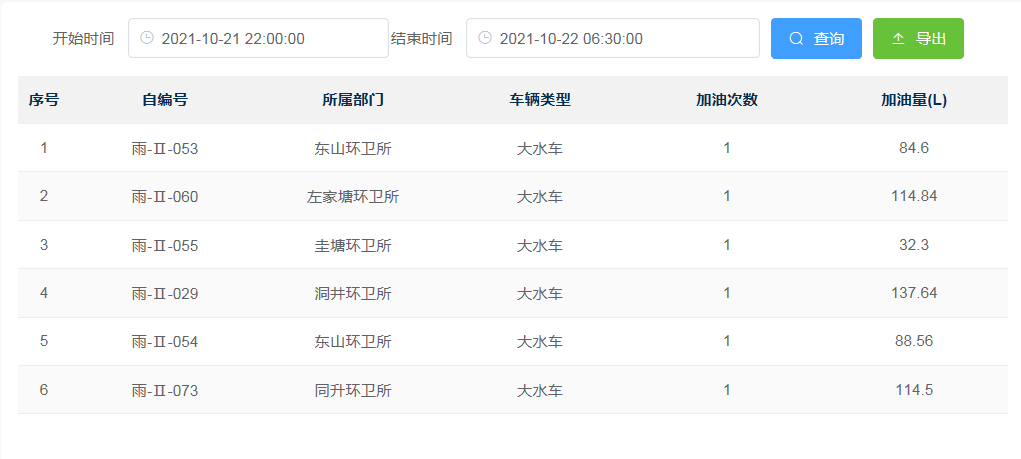This screenshot has height=459, width=1021.
Task: Click 洞井环卫所 department cell
Action: 353,294
